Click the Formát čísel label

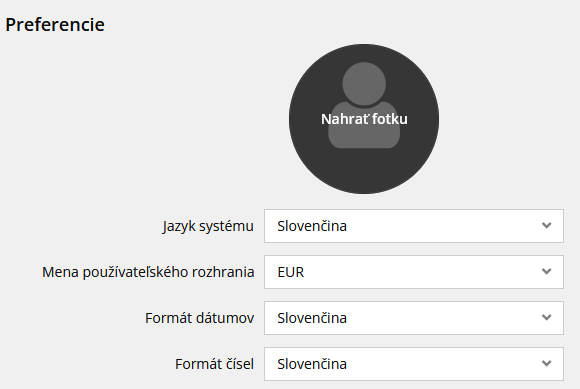(x=215, y=364)
